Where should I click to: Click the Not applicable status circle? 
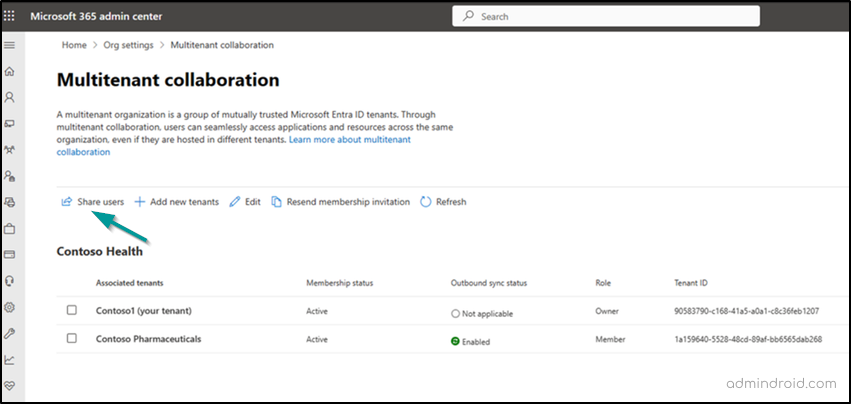pyautogui.click(x=455, y=314)
